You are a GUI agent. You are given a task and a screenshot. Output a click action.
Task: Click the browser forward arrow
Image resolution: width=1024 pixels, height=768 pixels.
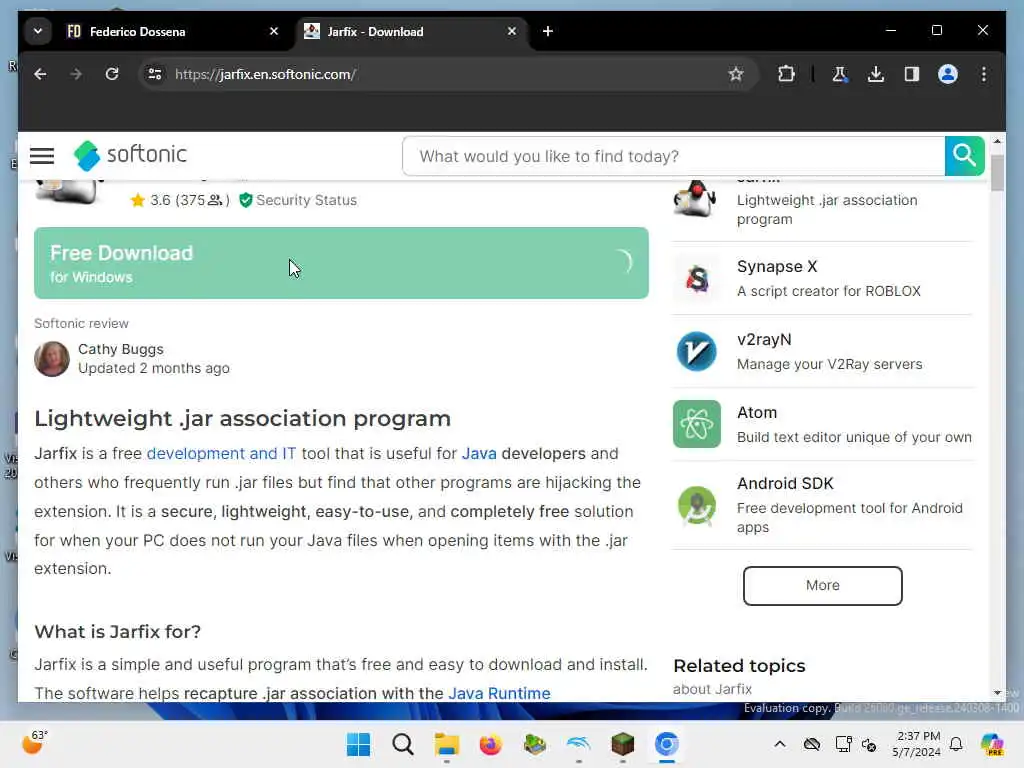pyautogui.click(x=76, y=74)
